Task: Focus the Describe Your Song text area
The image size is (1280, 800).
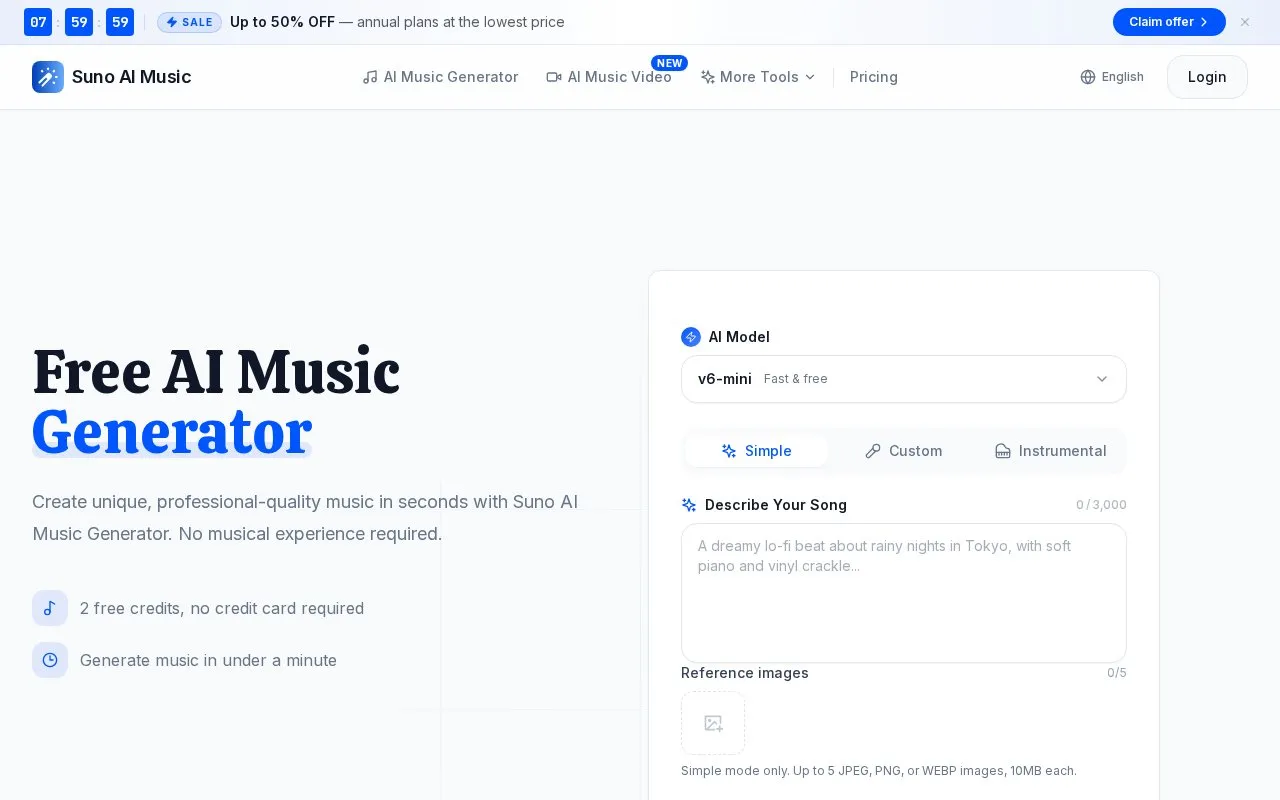Action: (904, 593)
